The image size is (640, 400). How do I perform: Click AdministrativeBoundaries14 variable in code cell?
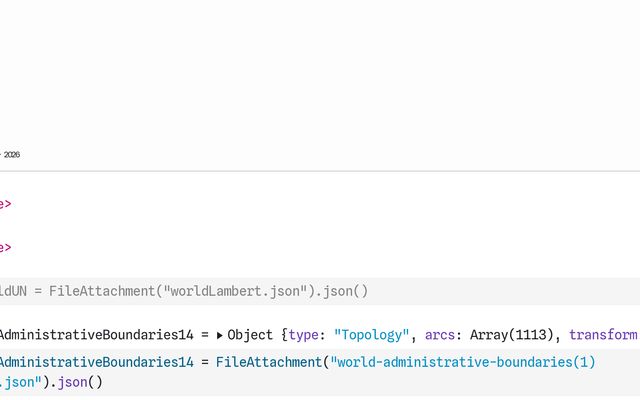[95, 361]
